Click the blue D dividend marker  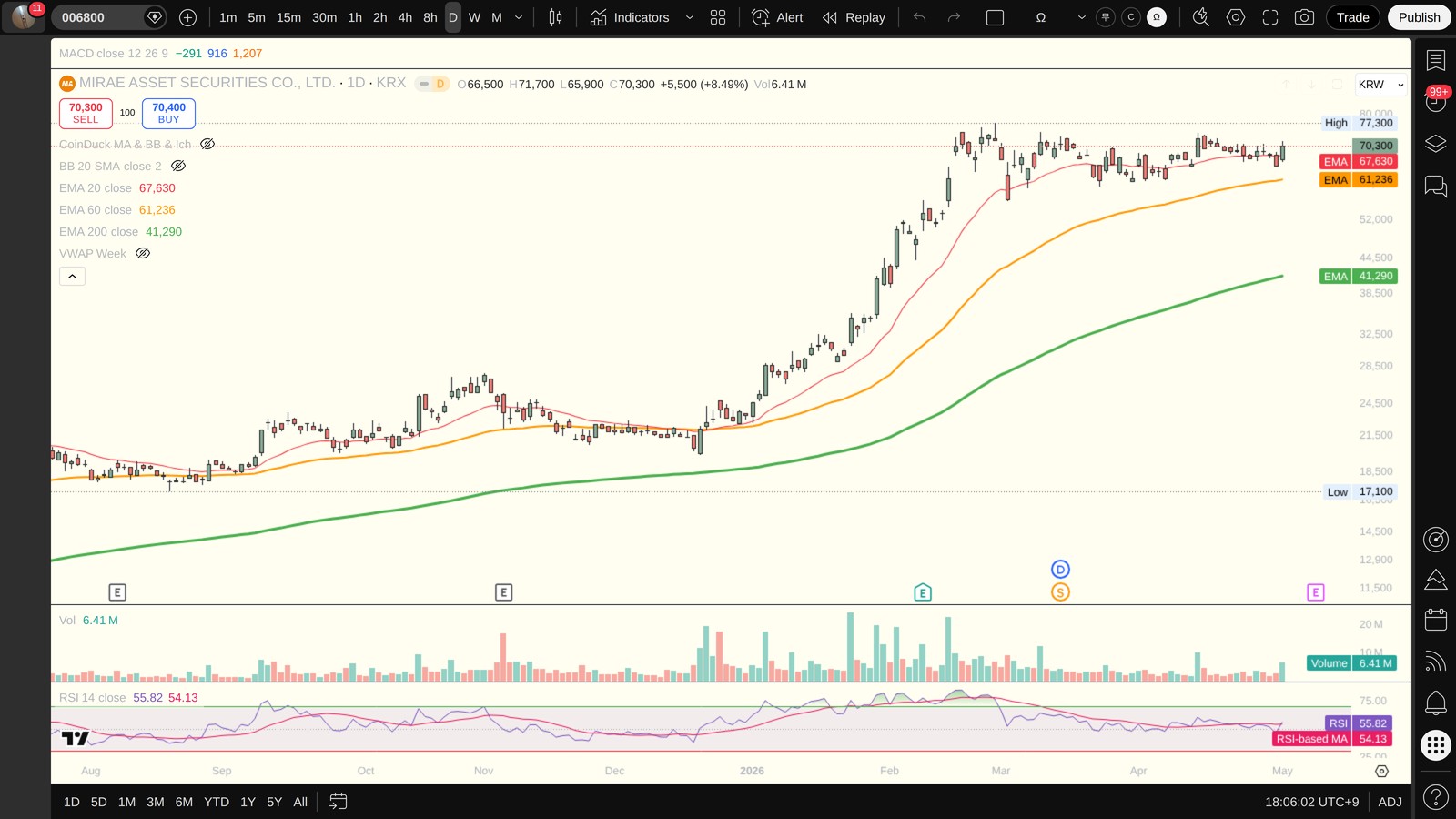pos(1060,570)
